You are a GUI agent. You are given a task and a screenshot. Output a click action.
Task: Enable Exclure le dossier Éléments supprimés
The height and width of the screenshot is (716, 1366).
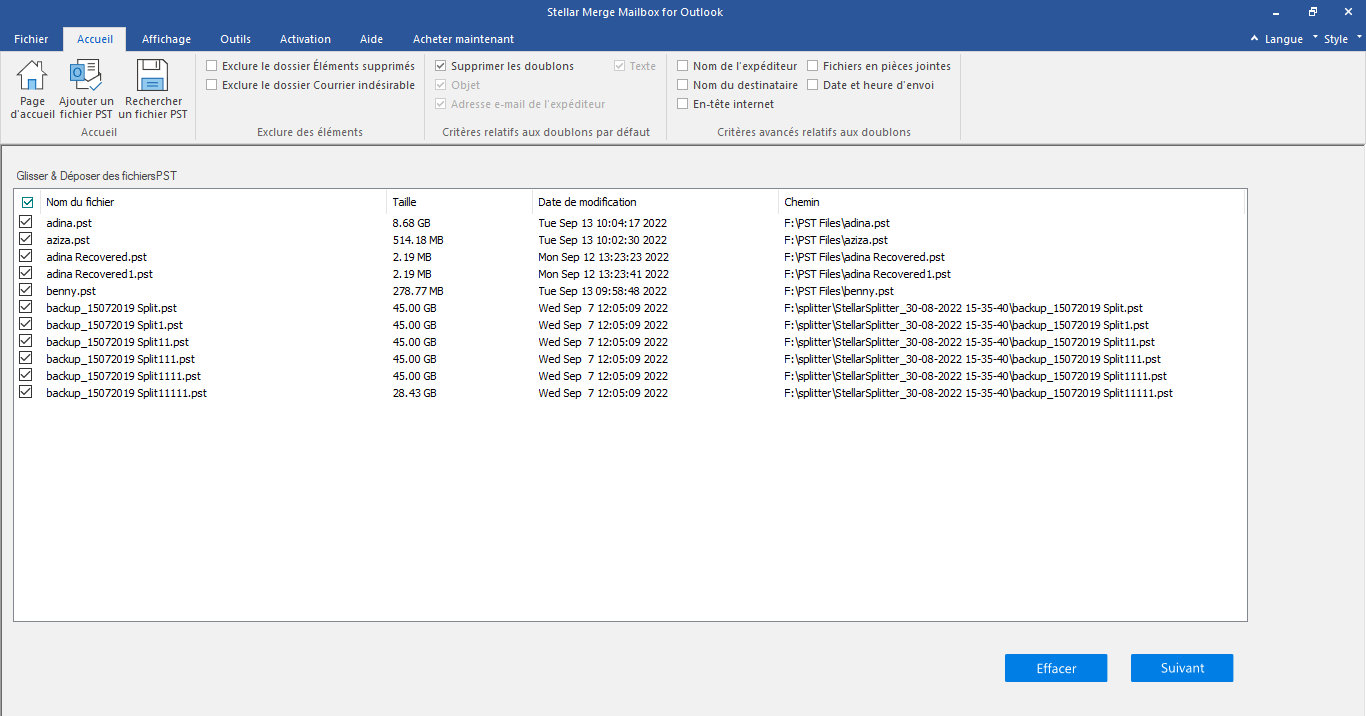[x=212, y=66]
